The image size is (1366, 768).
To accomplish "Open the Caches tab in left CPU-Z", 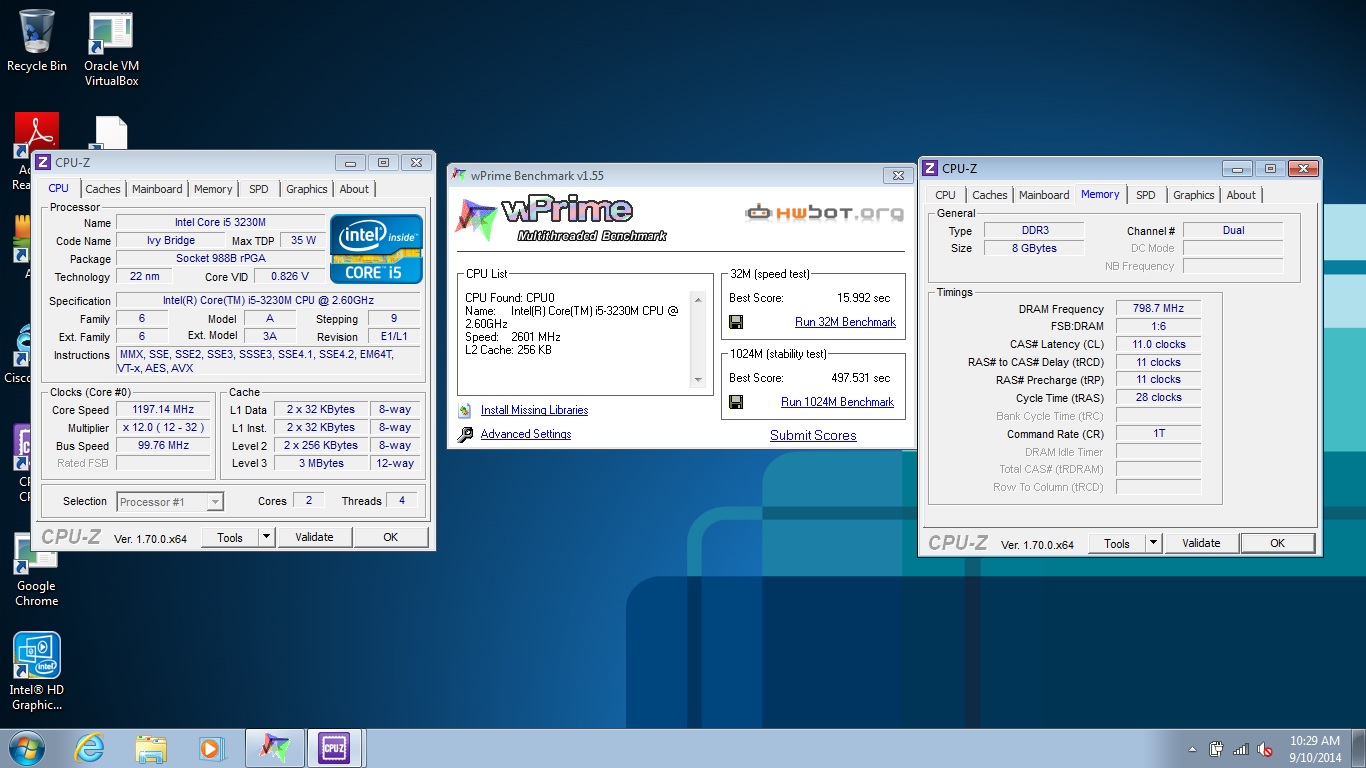I will (102, 189).
